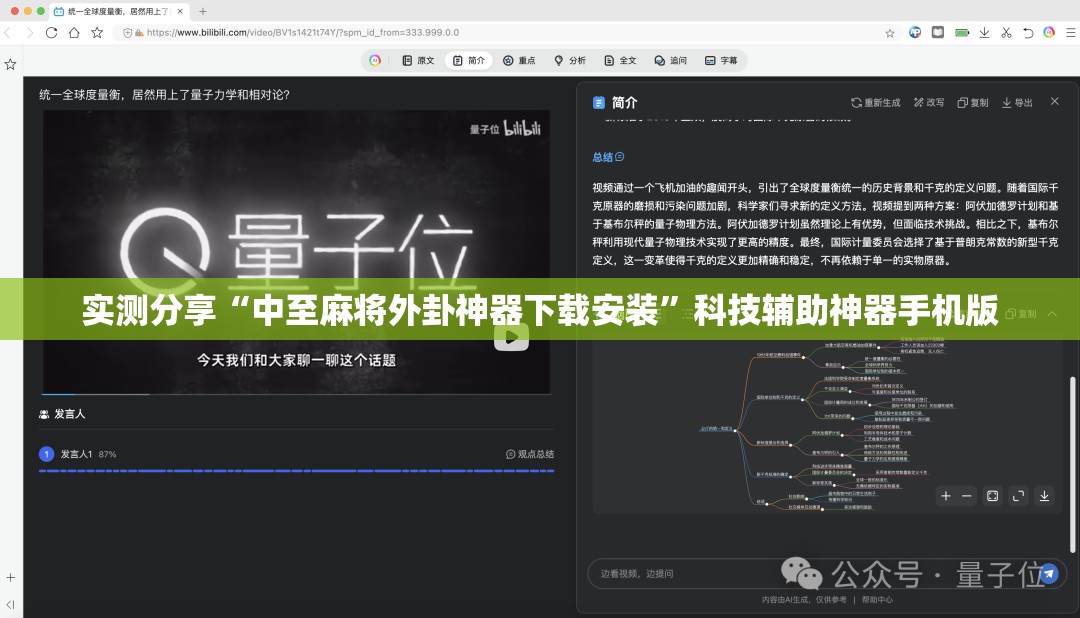
Task: Click the video title 统一全球度量衡
Action: pyautogui.click(x=164, y=94)
